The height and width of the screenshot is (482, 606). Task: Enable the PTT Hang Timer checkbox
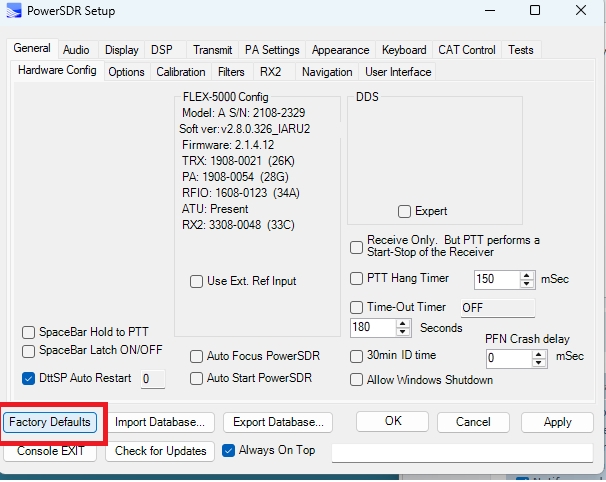tap(356, 278)
